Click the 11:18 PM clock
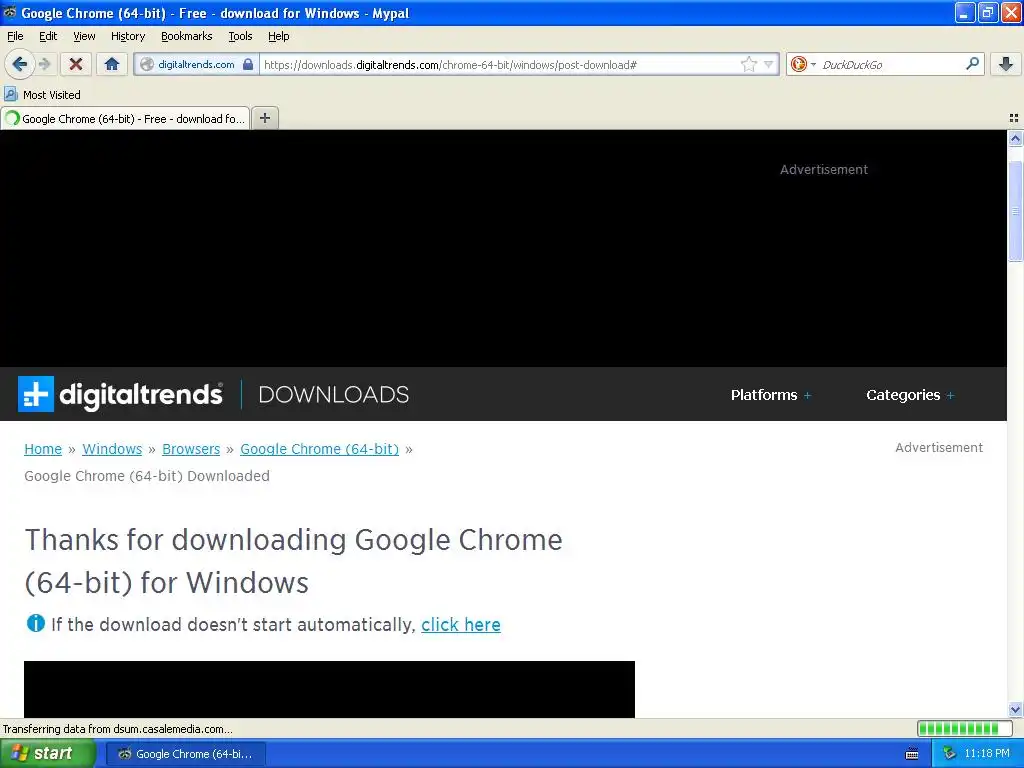This screenshot has width=1024, height=768. click(x=987, y=754)
